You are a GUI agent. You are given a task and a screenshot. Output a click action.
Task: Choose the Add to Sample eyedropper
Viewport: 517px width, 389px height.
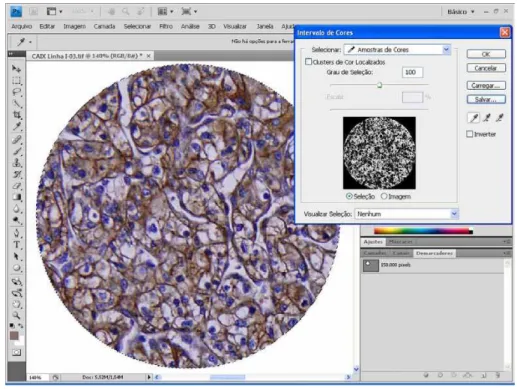click(487, 118)
